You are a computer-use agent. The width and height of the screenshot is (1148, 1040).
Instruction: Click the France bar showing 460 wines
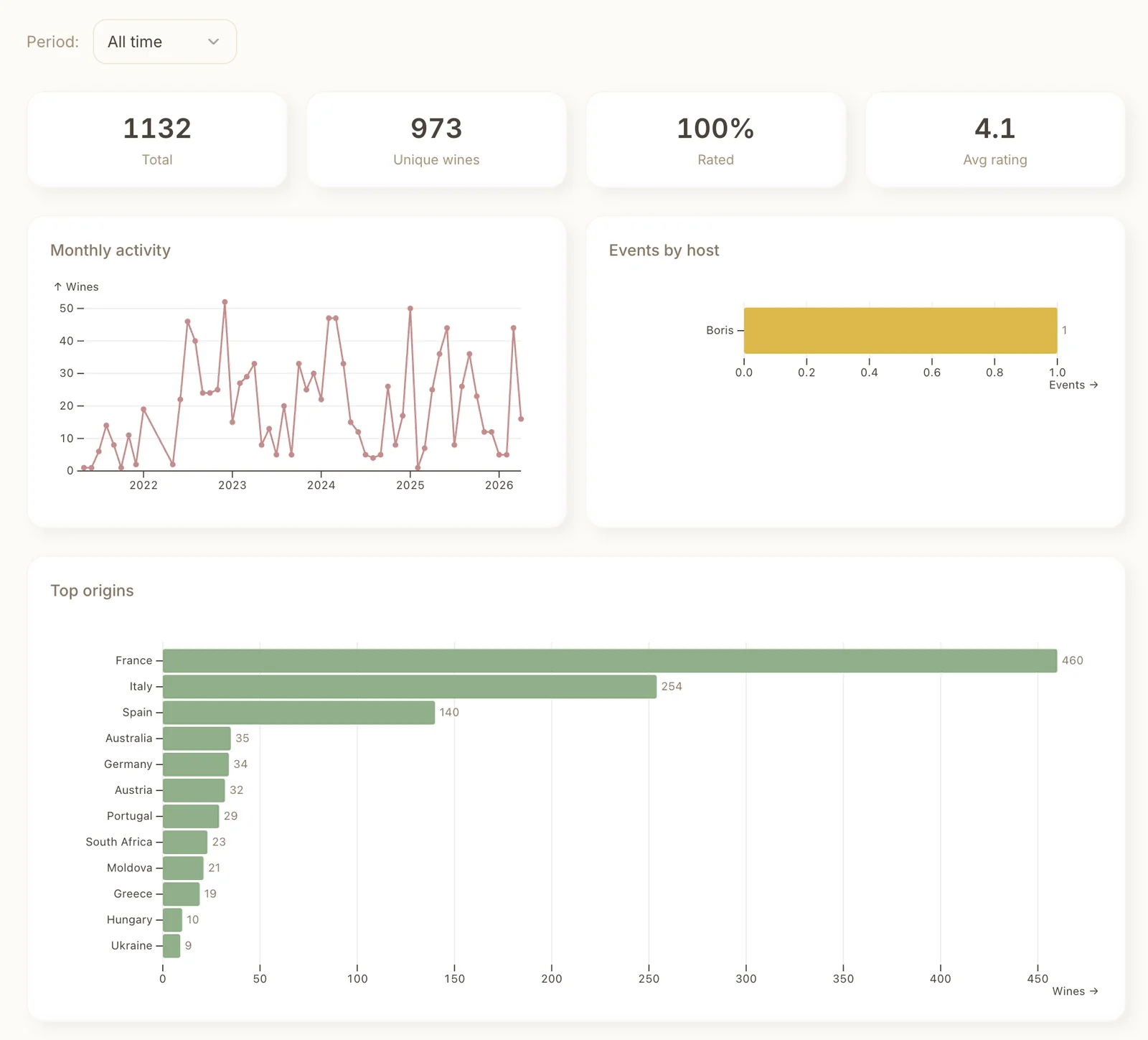click(608, 660)
